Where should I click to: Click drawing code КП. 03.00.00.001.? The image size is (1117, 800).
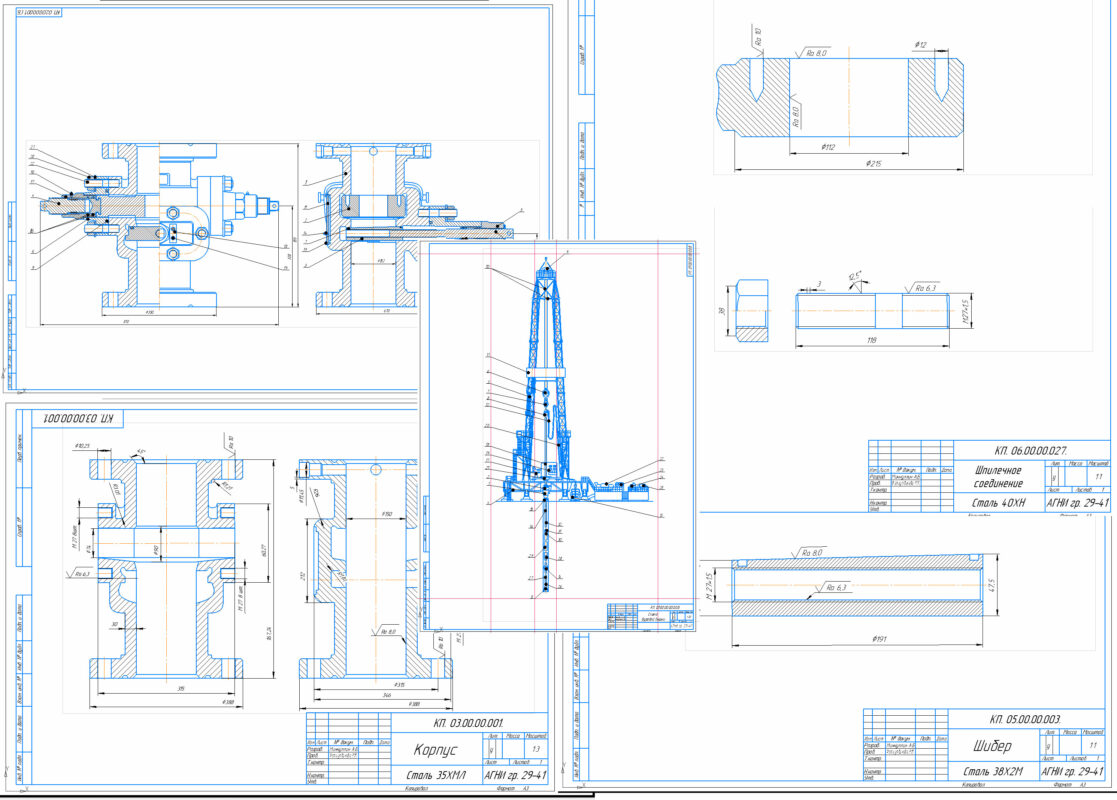(x=468, y=723)
